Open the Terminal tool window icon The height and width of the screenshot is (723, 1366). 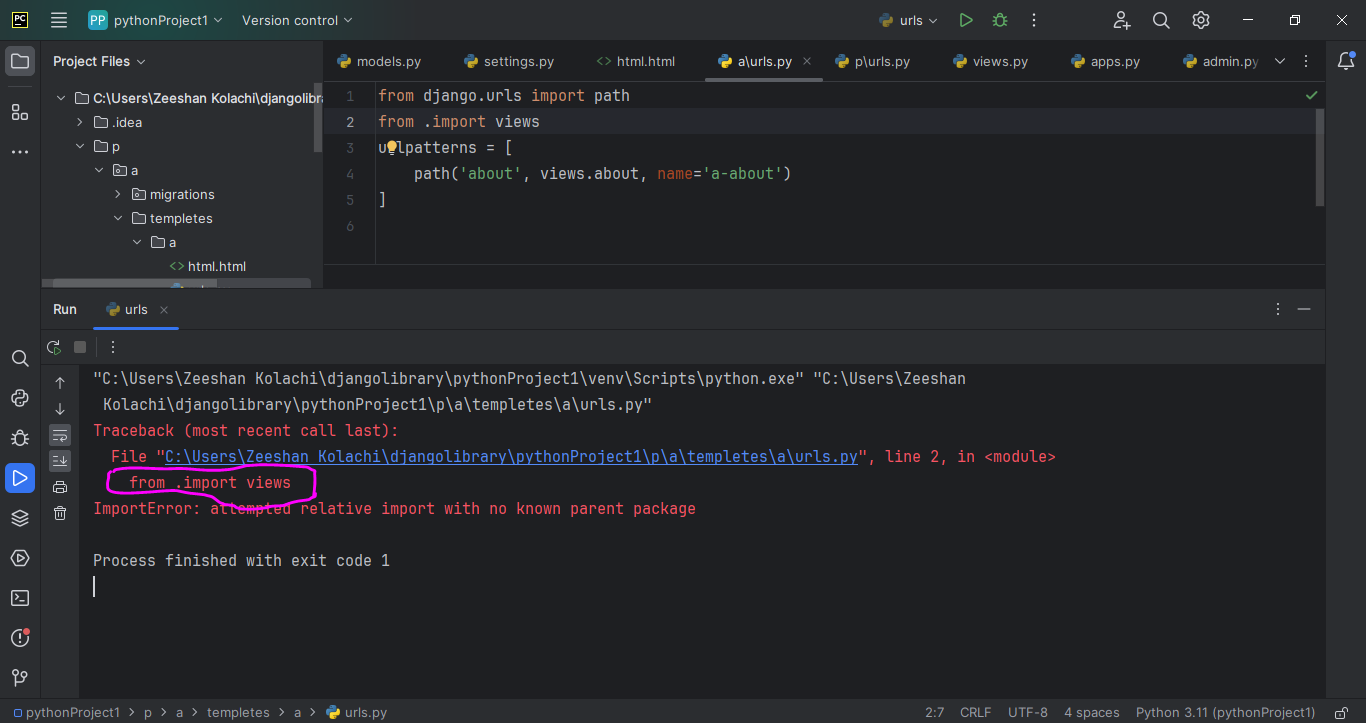pyautogui.click(x=20, y=598)
